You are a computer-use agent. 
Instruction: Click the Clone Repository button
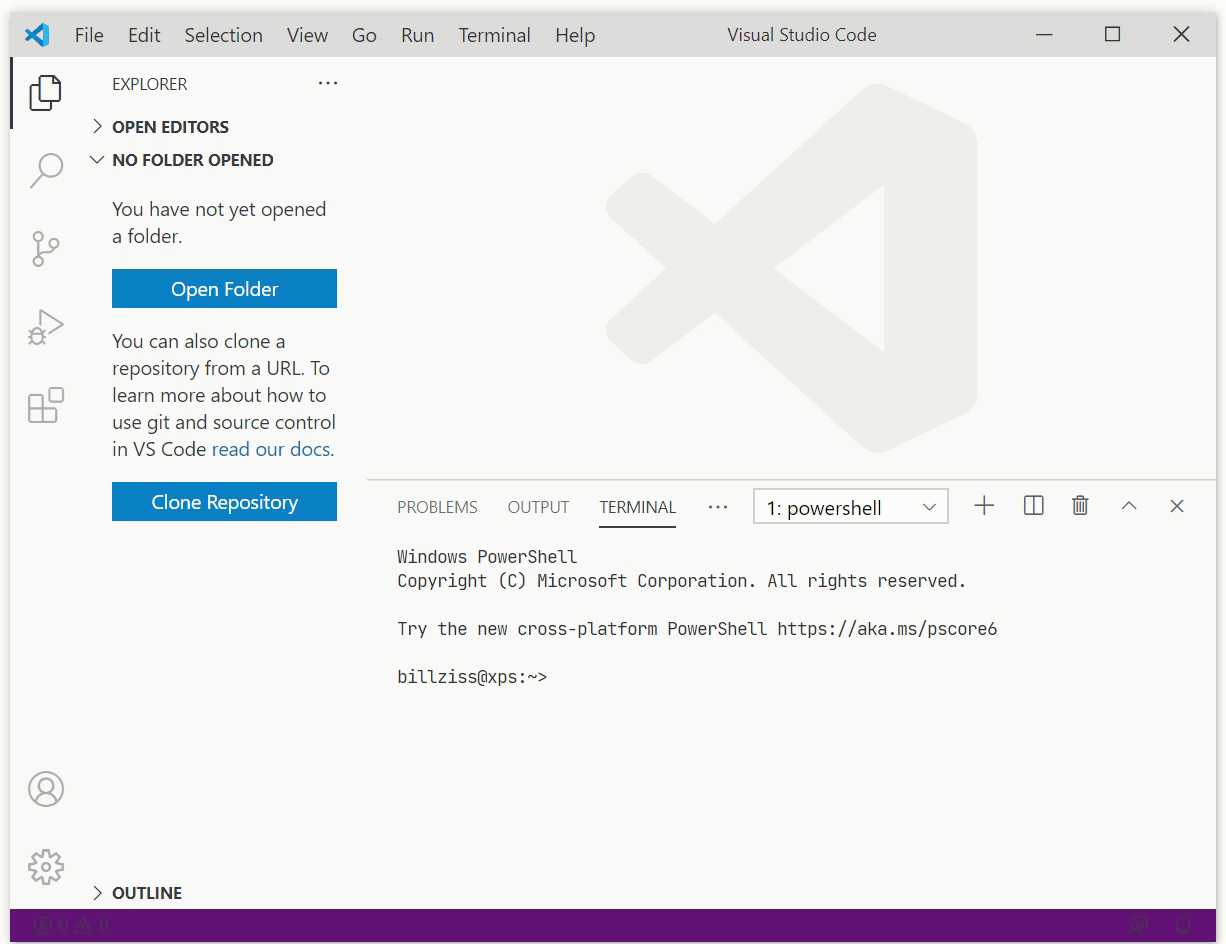point(224,502)
